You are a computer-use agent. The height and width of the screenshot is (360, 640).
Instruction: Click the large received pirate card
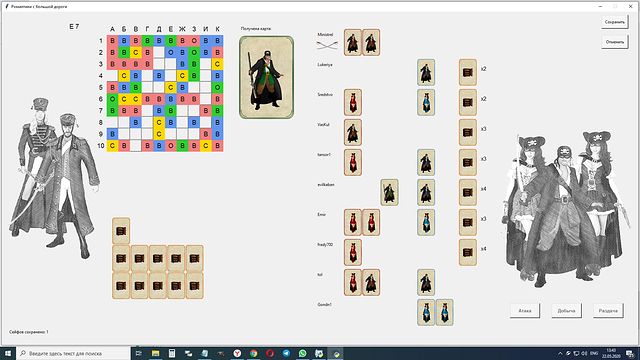coord(266,77)
